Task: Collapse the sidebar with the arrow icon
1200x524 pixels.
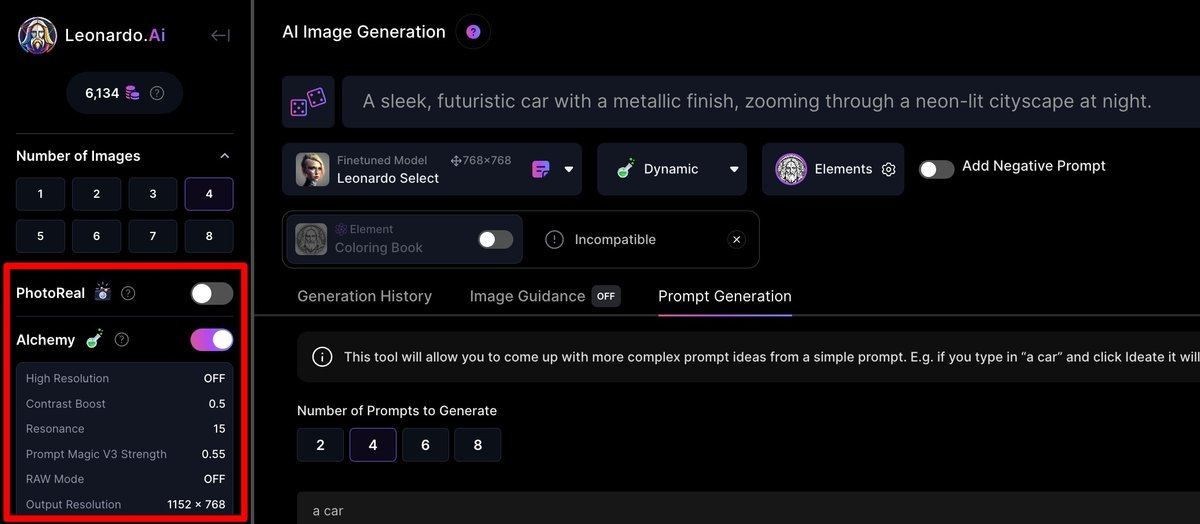Action: coord(220,36)
